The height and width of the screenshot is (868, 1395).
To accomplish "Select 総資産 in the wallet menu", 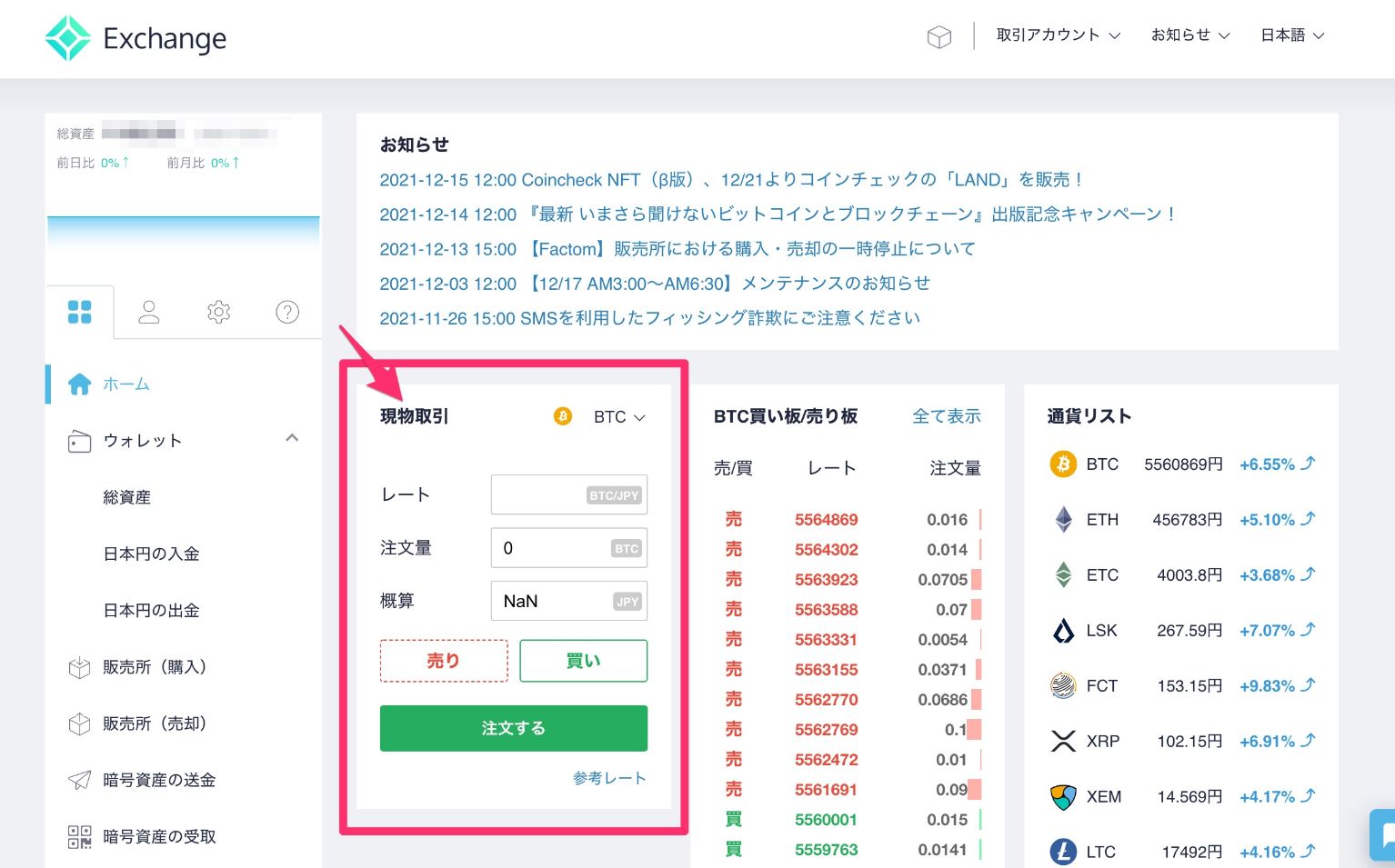I will point(127,497).
